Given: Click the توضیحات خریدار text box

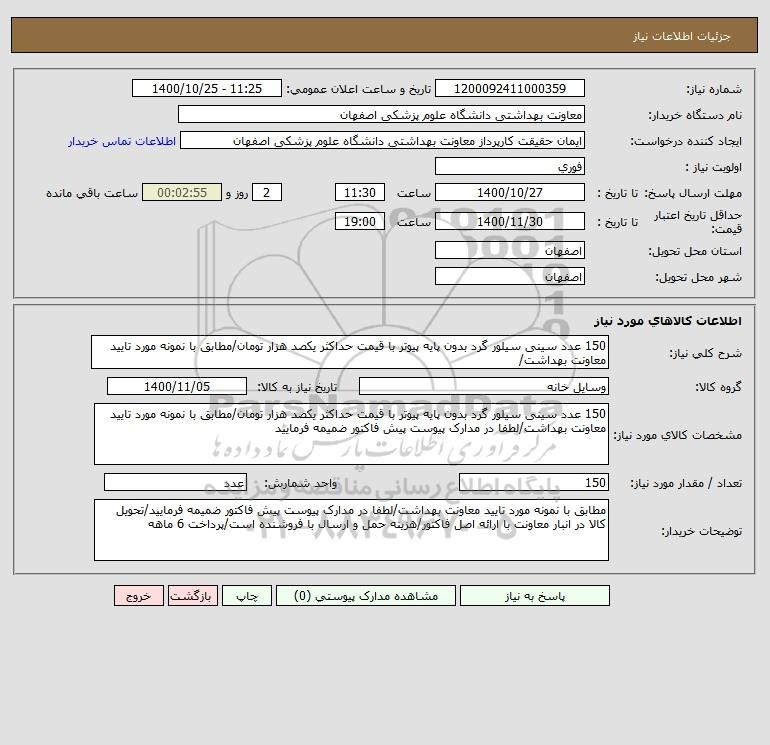Looking at the screenshot, I should click(351, 530).
